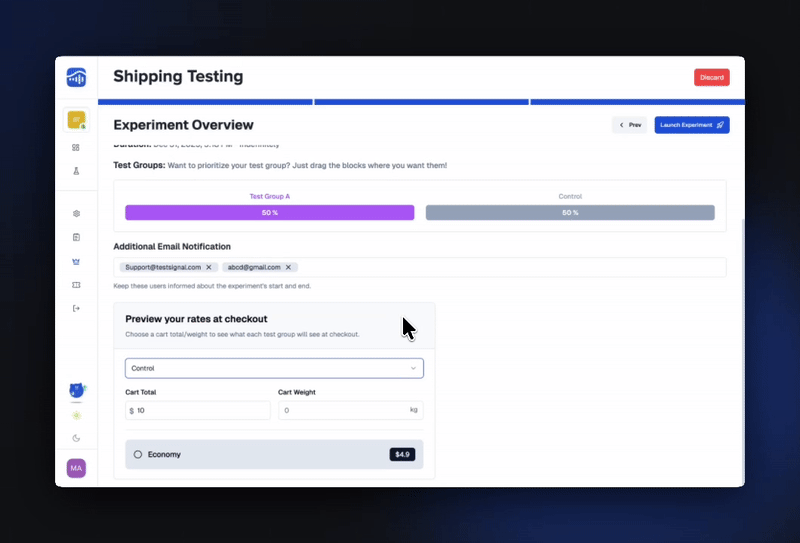Click the Shipping Testing title

pyautogui.click(x=178, y=77)
